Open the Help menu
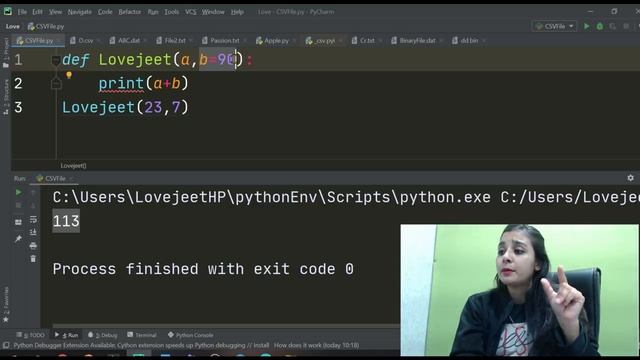Viewport: 640px width, 360px height. pos(237,12)
